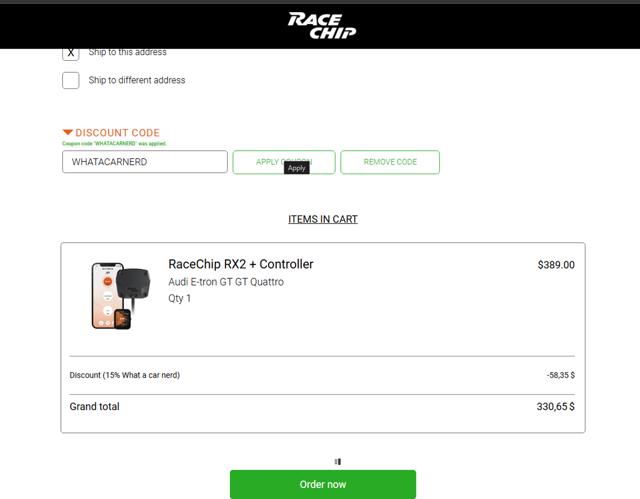Uncheck Ship to this address checkbox
The image size is (640, 499).
[x=71, y=54]
